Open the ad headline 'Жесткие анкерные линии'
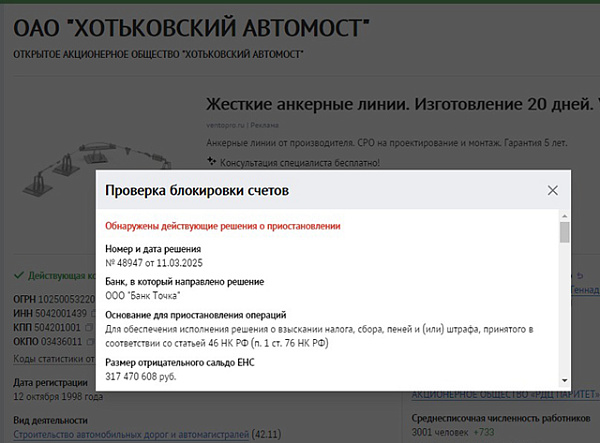600x443 pixels. (402, 104)
